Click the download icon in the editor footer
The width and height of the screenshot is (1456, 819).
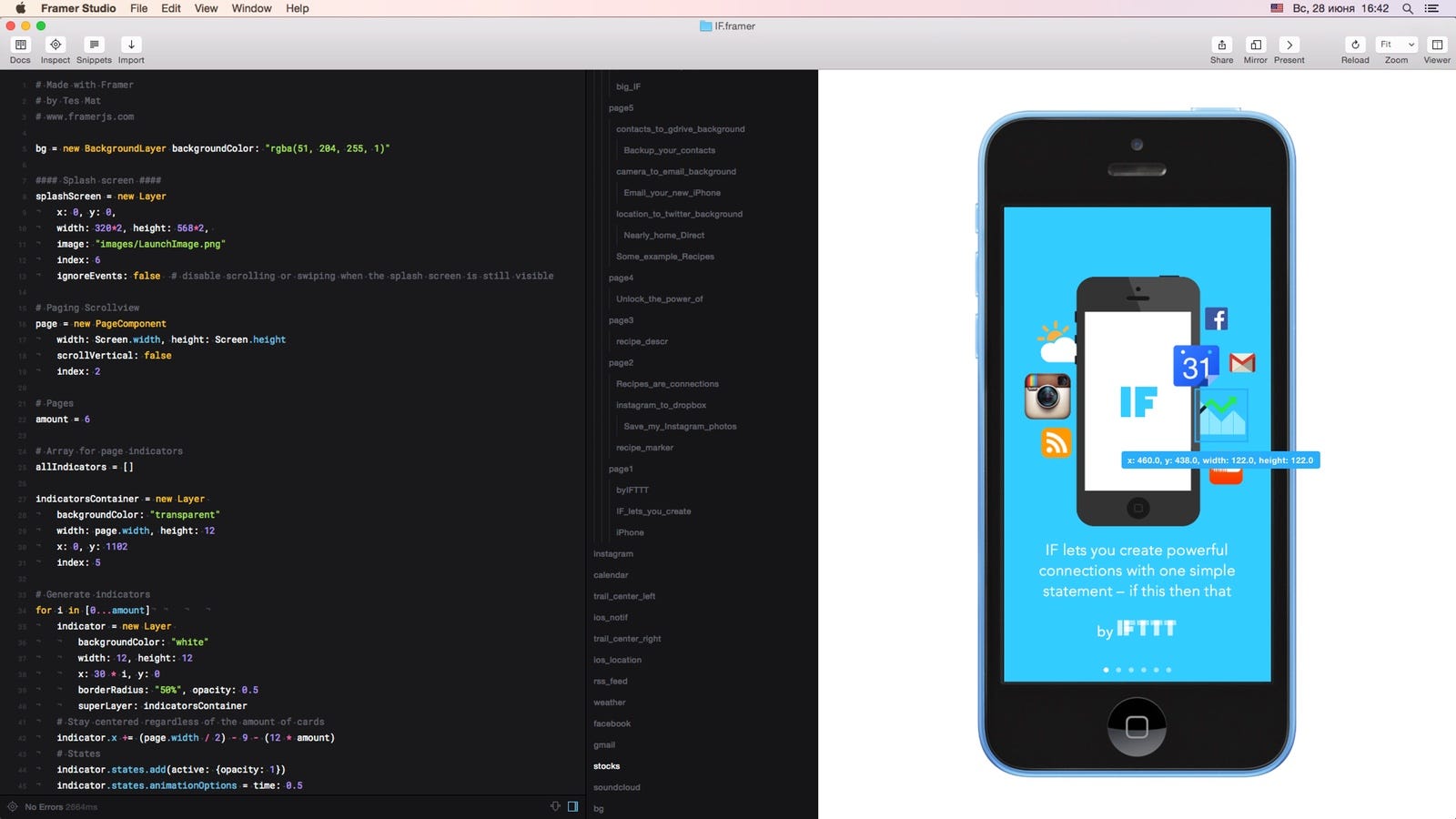coord(555,806)
